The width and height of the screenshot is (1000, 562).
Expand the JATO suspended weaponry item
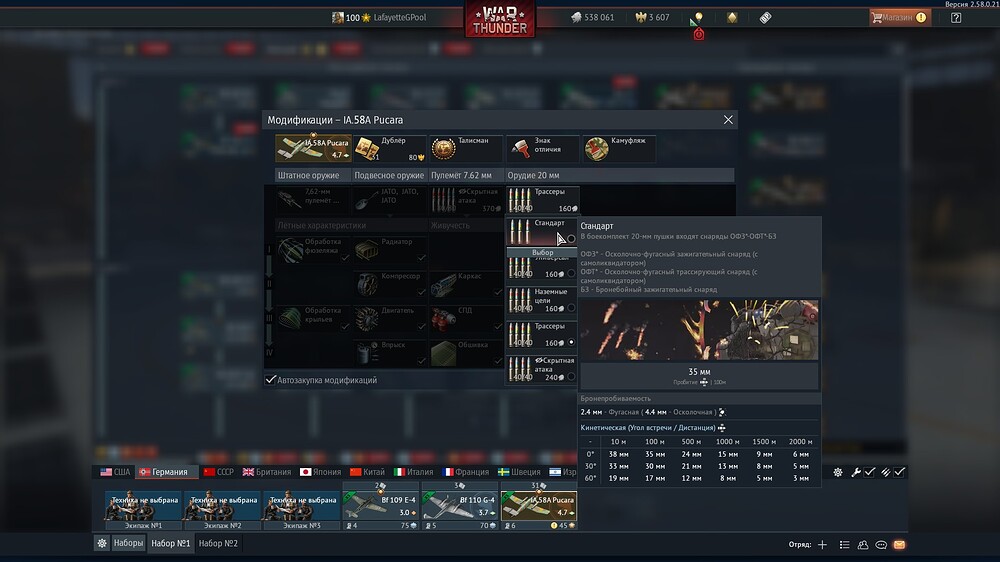tap(389, 200)
